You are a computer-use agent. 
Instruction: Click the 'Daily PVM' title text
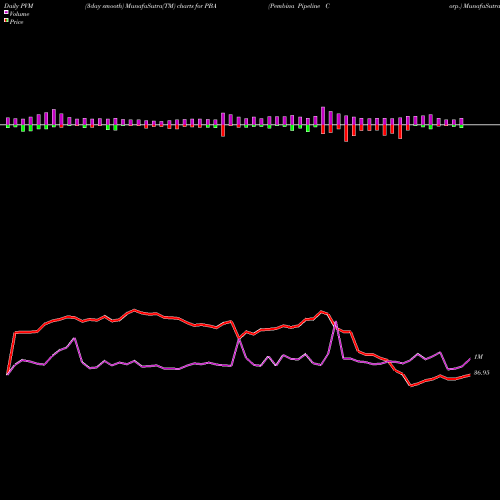pyautogui.click(x=19, y=6)
